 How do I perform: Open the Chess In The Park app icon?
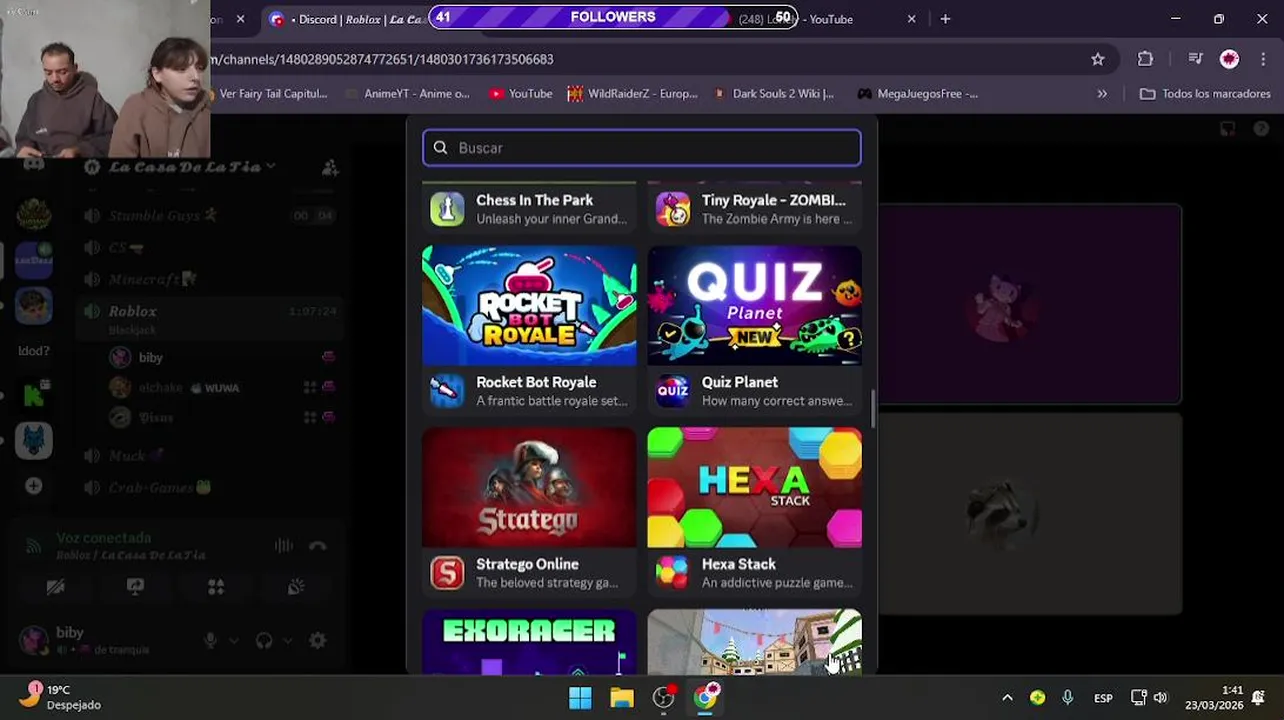447,208
